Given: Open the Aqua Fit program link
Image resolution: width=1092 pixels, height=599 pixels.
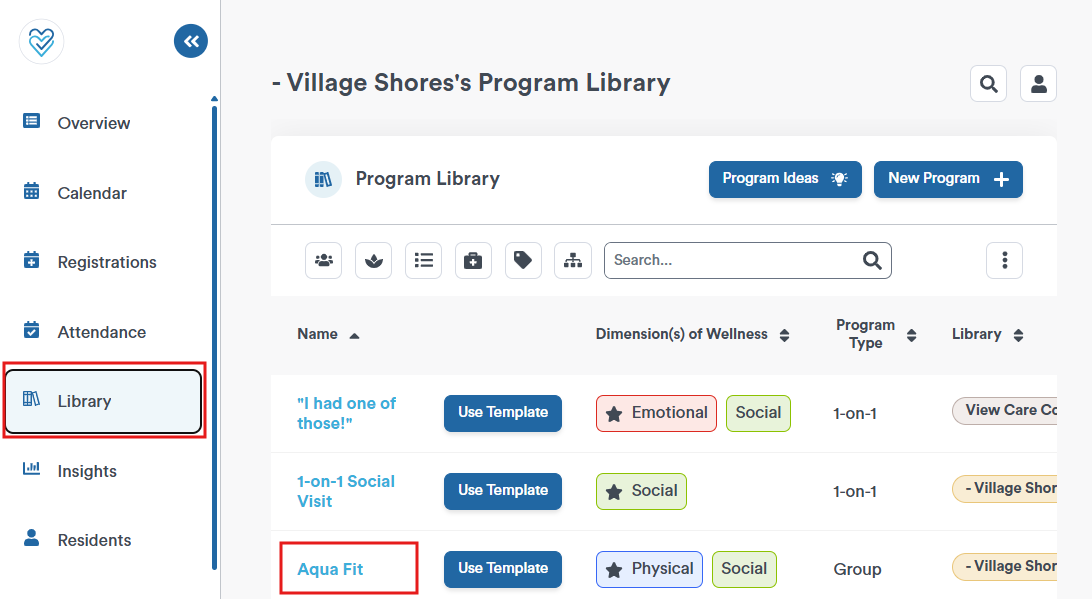Looking at the screenshot, I should pos(330,569).
